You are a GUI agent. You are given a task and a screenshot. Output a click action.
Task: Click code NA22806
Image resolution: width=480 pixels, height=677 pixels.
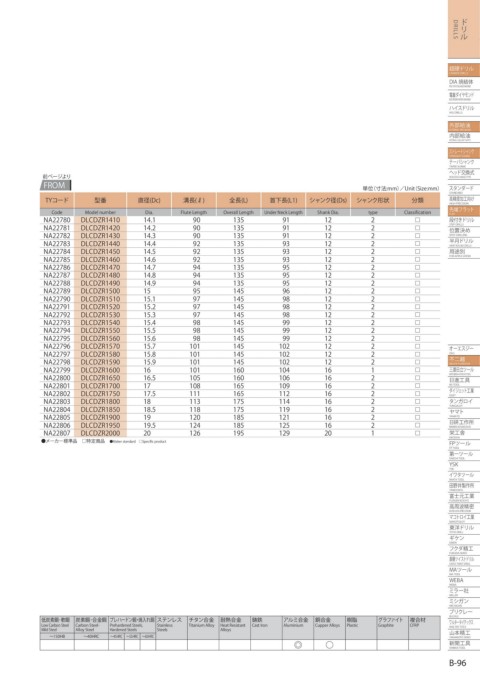click(57, 425)
